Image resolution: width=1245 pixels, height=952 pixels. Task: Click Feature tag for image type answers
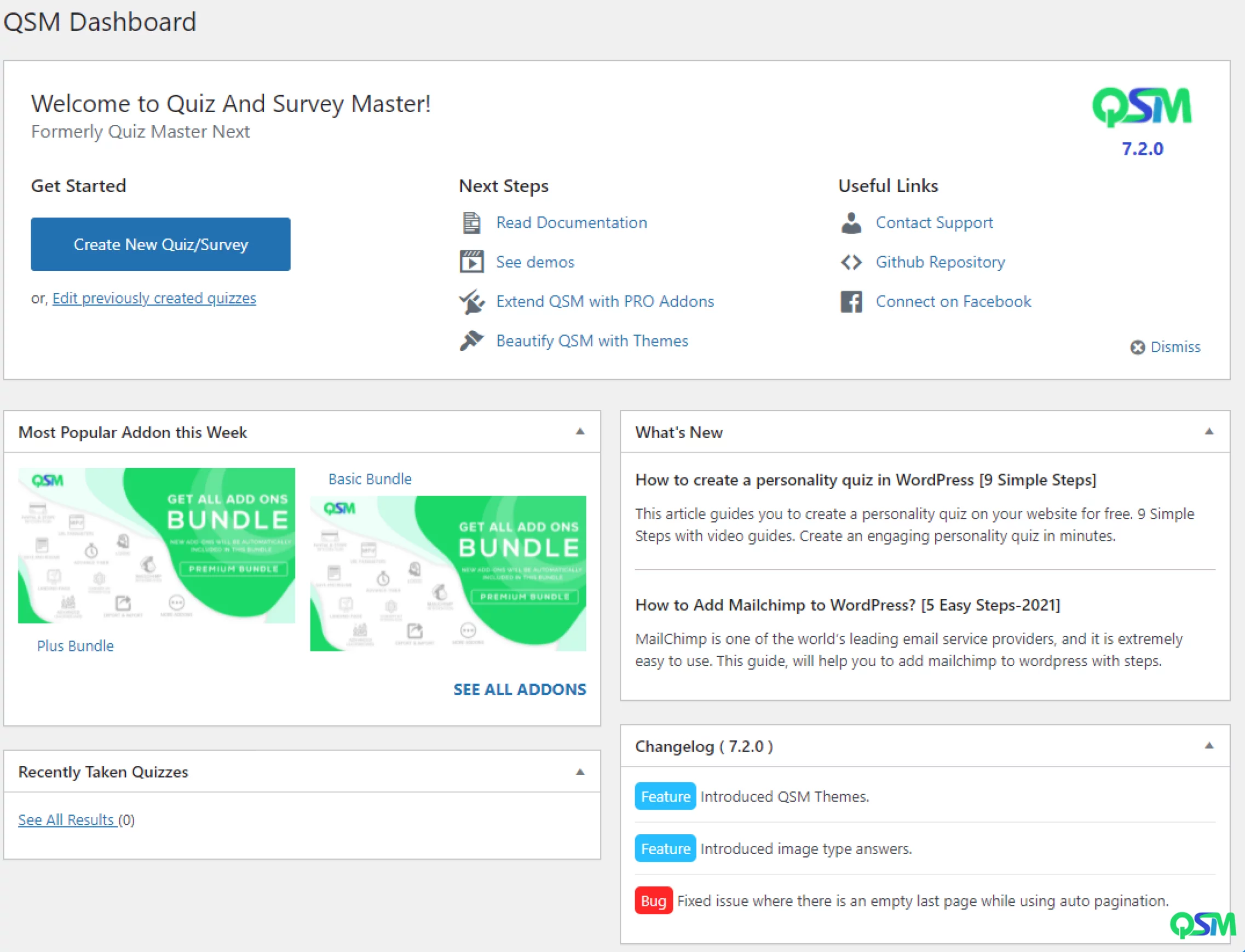(665, 849)
